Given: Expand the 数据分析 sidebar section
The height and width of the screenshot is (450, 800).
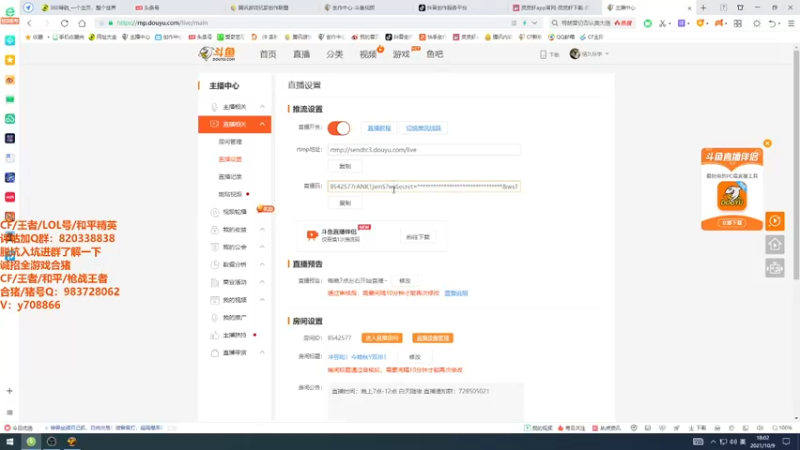Looking at the screenshot, I should 262,264.
